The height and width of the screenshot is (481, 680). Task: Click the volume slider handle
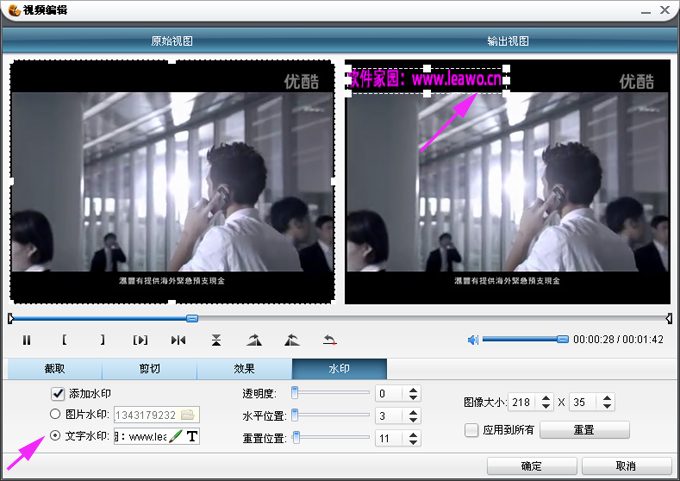(562, 339)
